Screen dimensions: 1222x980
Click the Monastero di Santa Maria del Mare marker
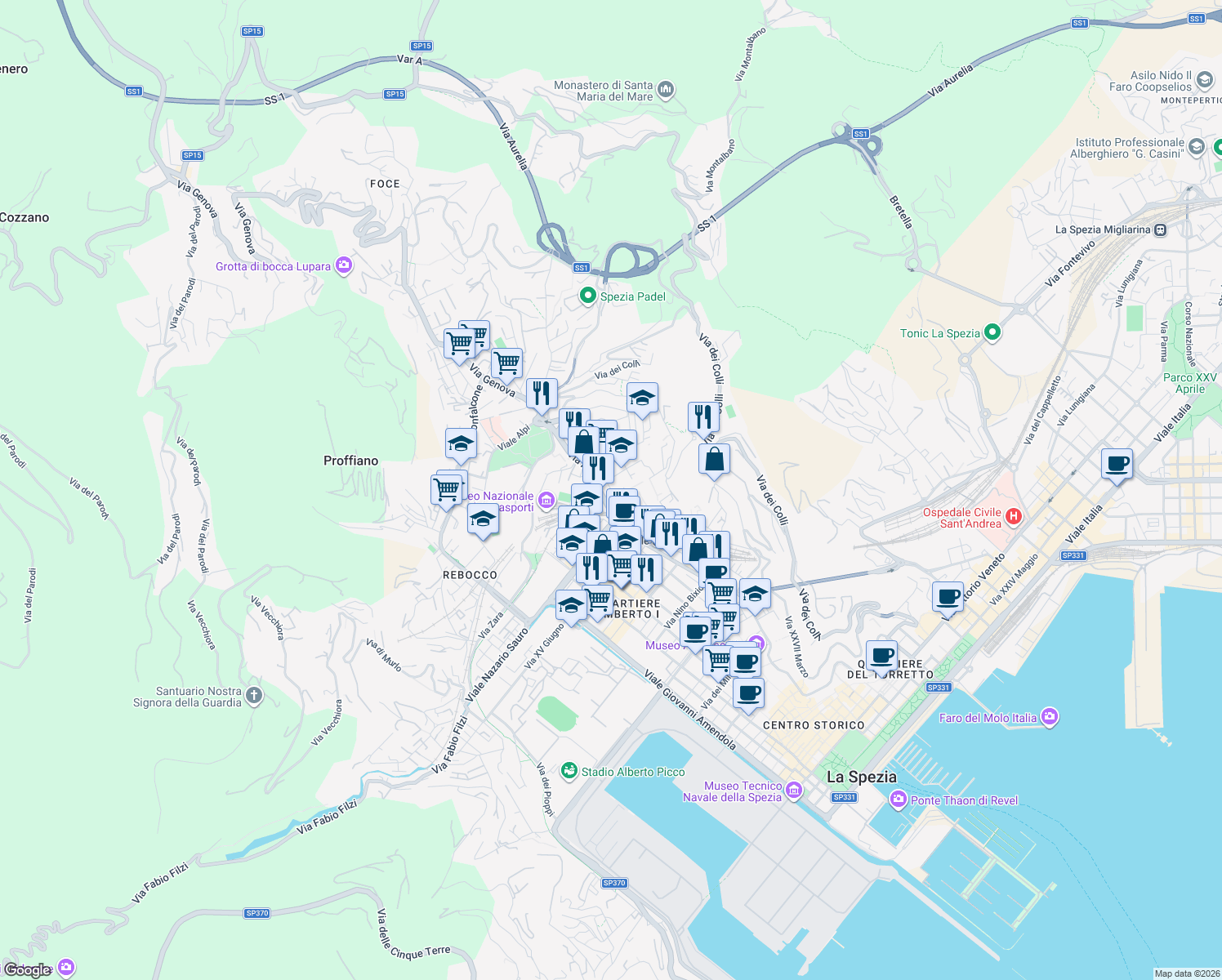click(x=665, y=89)
